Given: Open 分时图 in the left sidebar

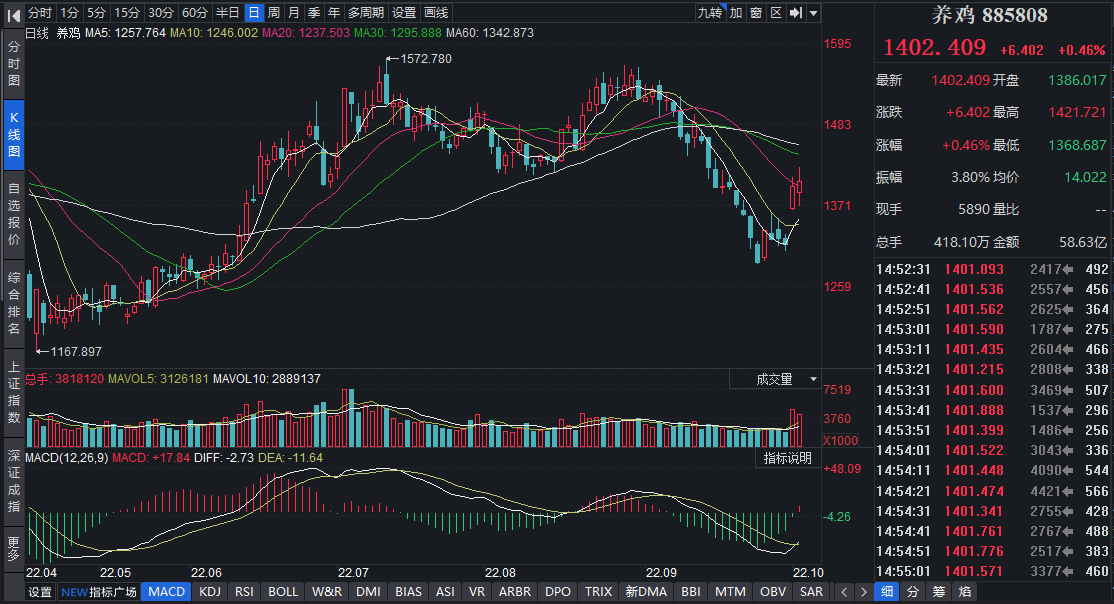Looking at the screenshot, I should (x=13, y=65).
